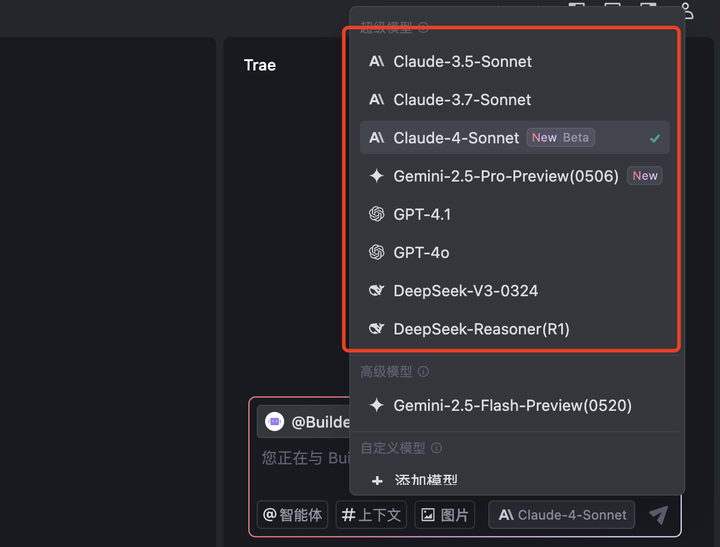The width and height of the screenshot is (720, 547).
Task: Pick GPT-4o in the model dropdown
Action: [421, 252]
